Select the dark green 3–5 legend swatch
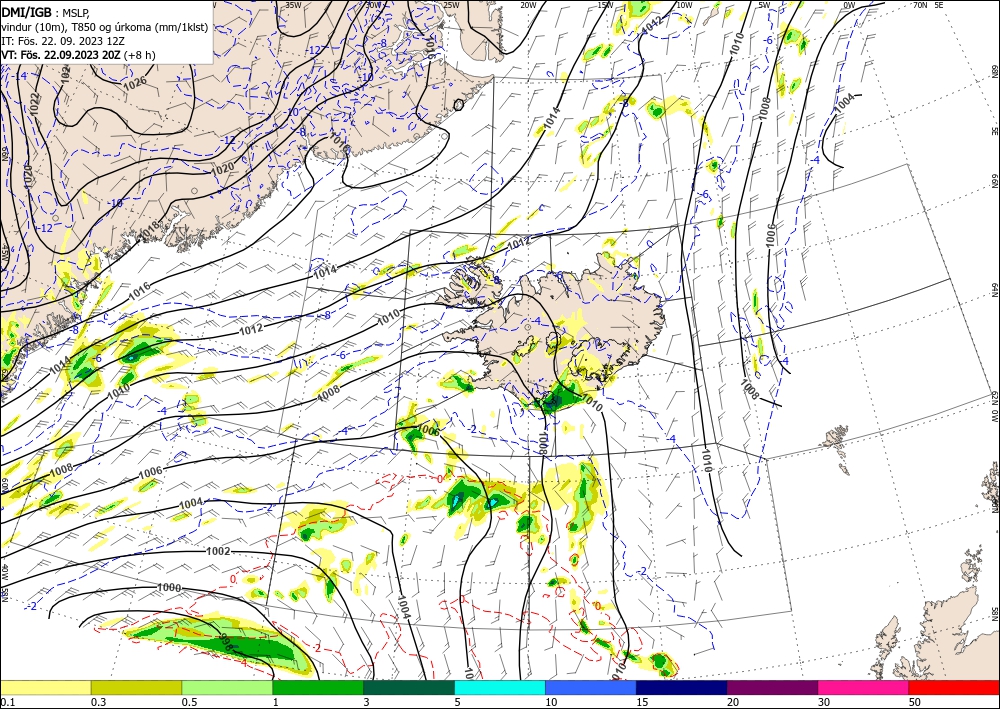The height and width of the screenshot is (709, 1000). 409,687
